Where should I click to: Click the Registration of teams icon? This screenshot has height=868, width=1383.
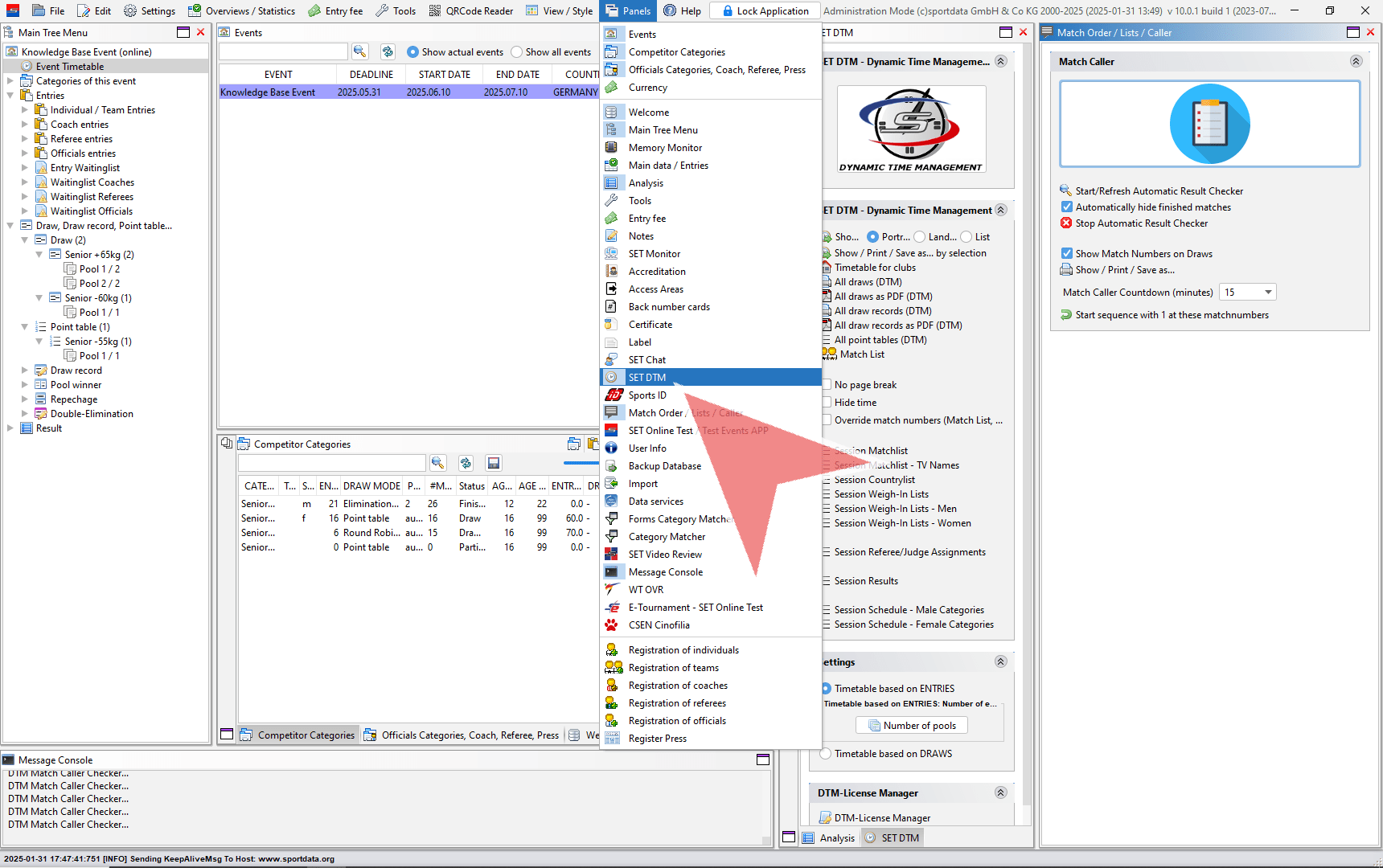614,668
